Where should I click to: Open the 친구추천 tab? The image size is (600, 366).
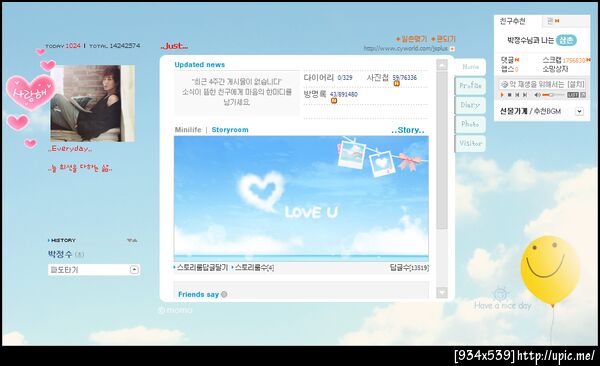point(513,21)
